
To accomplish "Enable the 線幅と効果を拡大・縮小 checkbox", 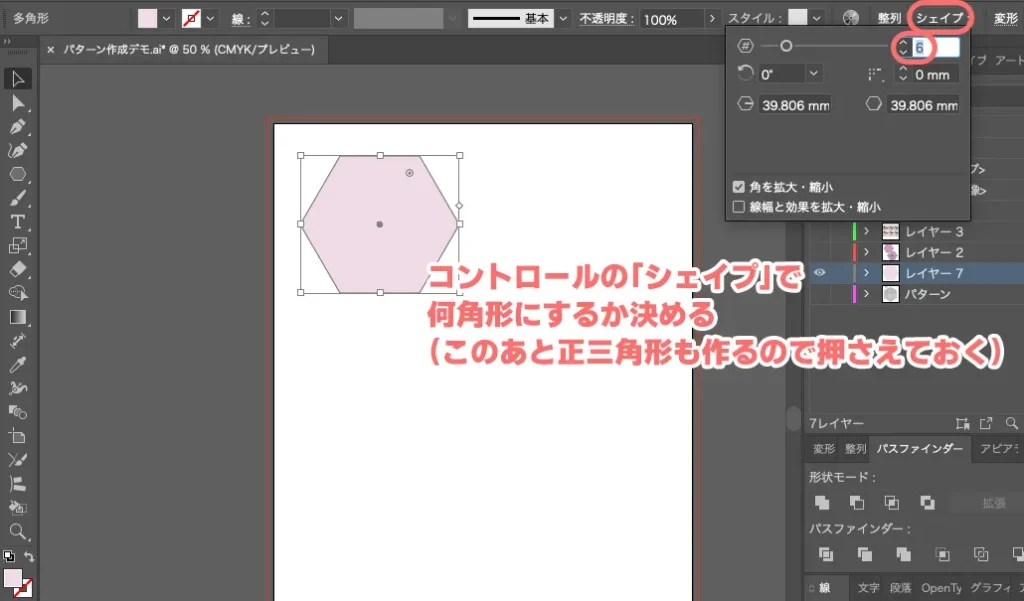I will pos(738,206).
